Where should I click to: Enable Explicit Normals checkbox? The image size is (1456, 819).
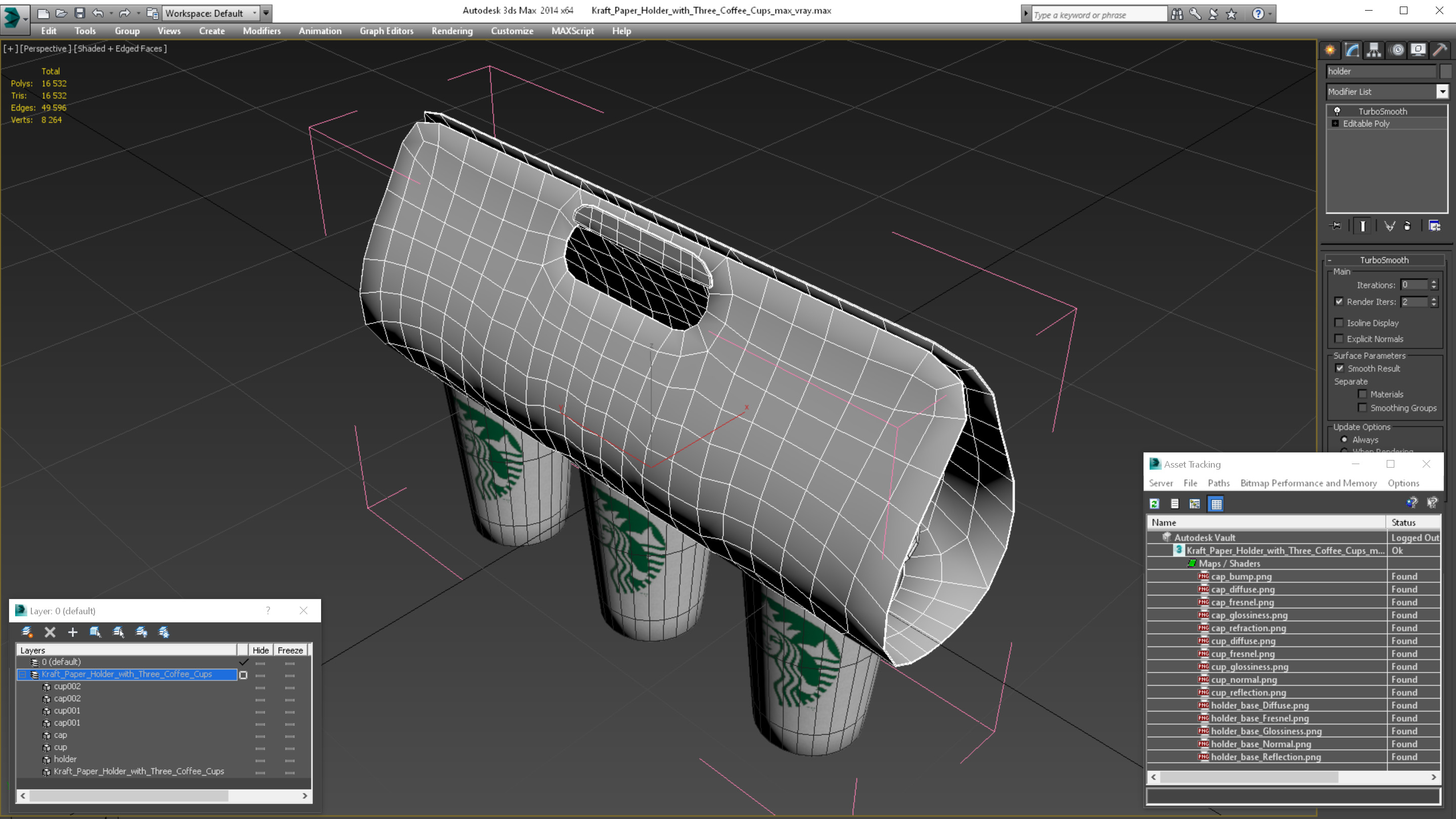tap(1338, 339)
